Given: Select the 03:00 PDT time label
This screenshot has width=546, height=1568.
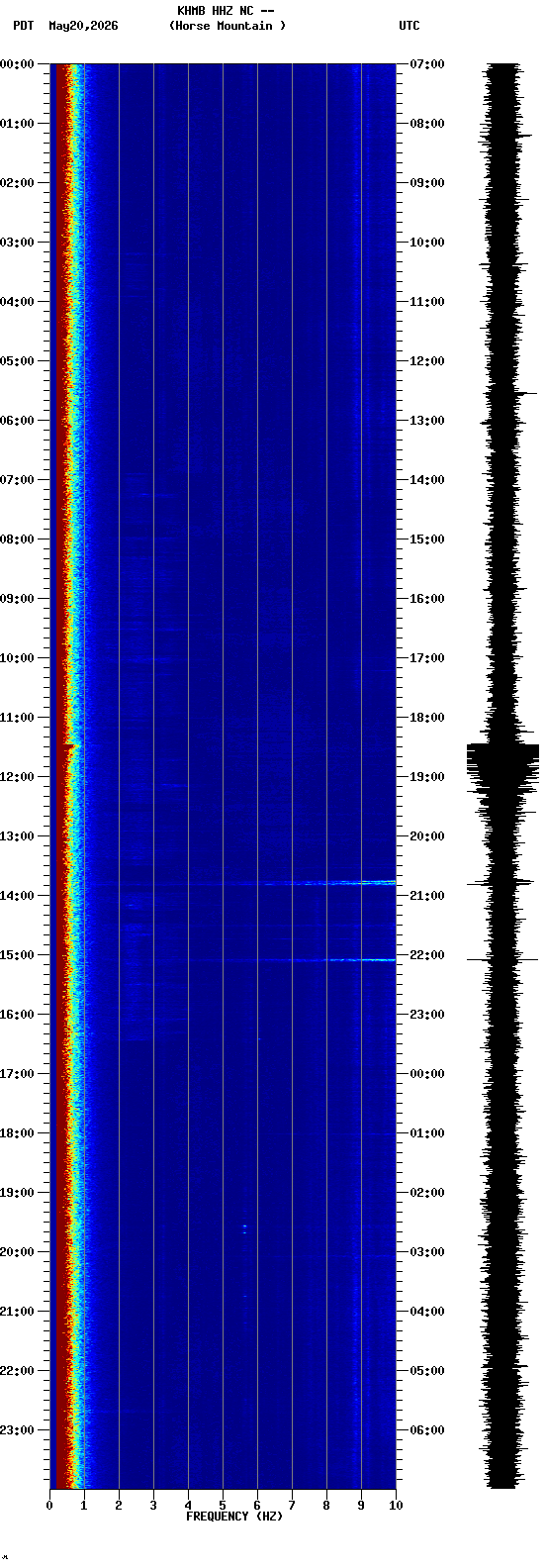Looking at the screenshot, I should point(17,243).
